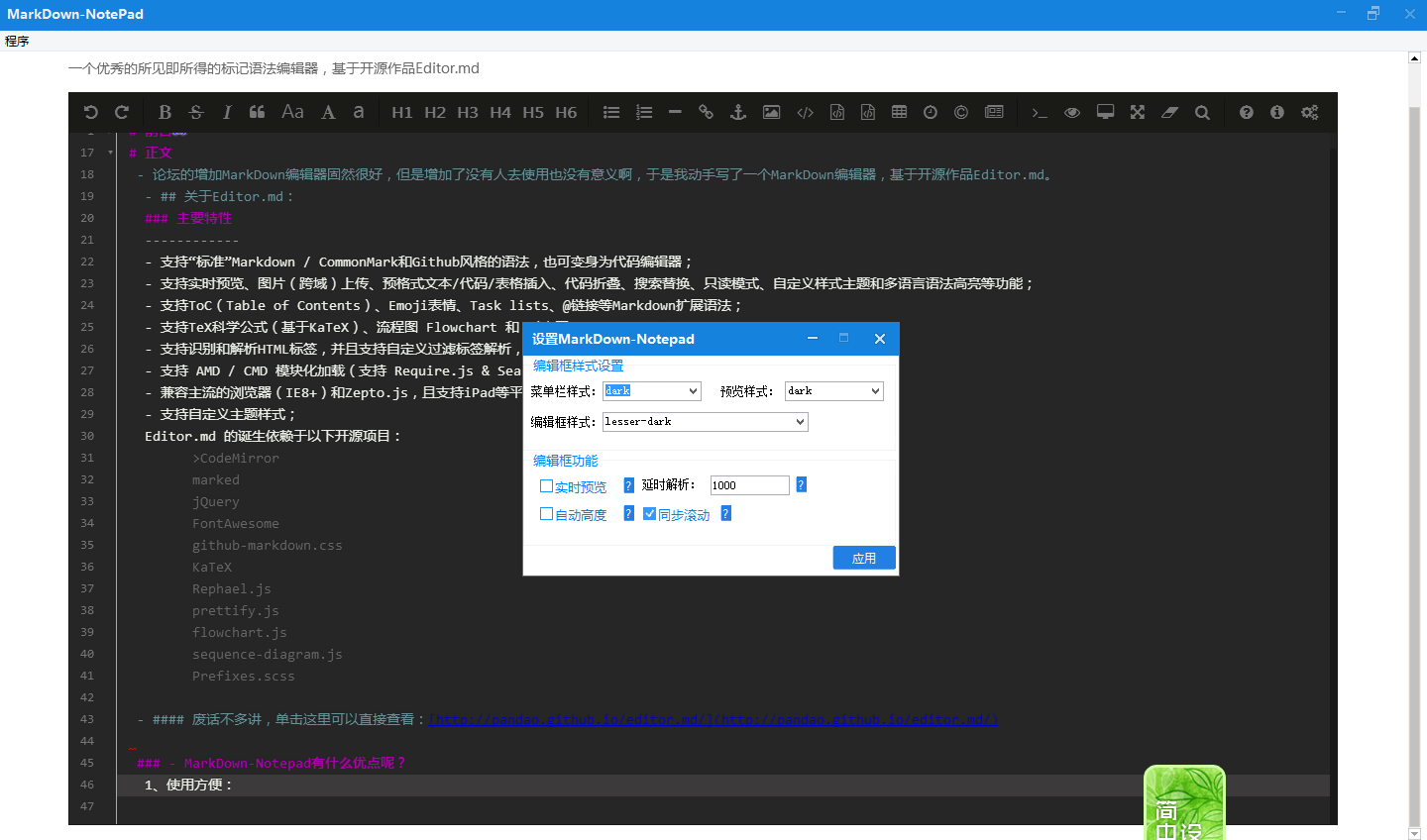Viewport: 1427px width, 840px height.
Task: Open search with the magnifier icon
Action: [1202, 112]
